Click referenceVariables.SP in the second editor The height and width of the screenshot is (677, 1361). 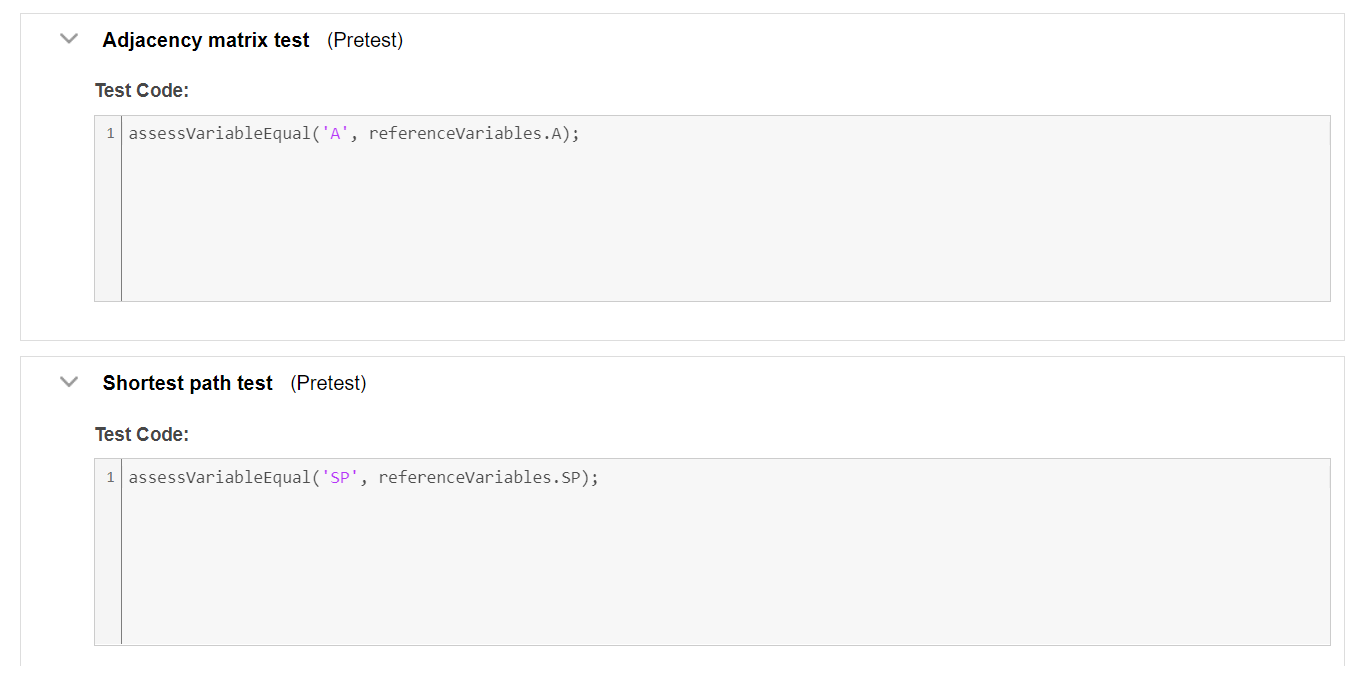click(478, 478)
